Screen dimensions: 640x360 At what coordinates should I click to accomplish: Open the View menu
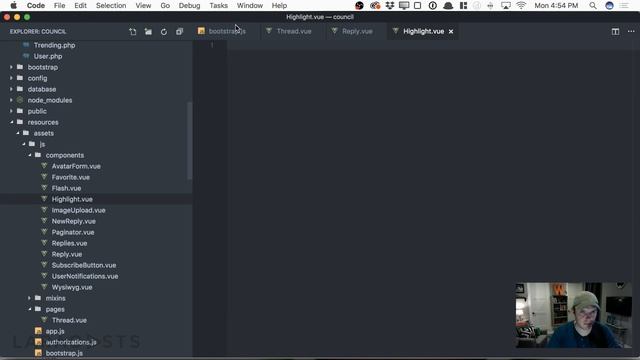tap(143, 6)
